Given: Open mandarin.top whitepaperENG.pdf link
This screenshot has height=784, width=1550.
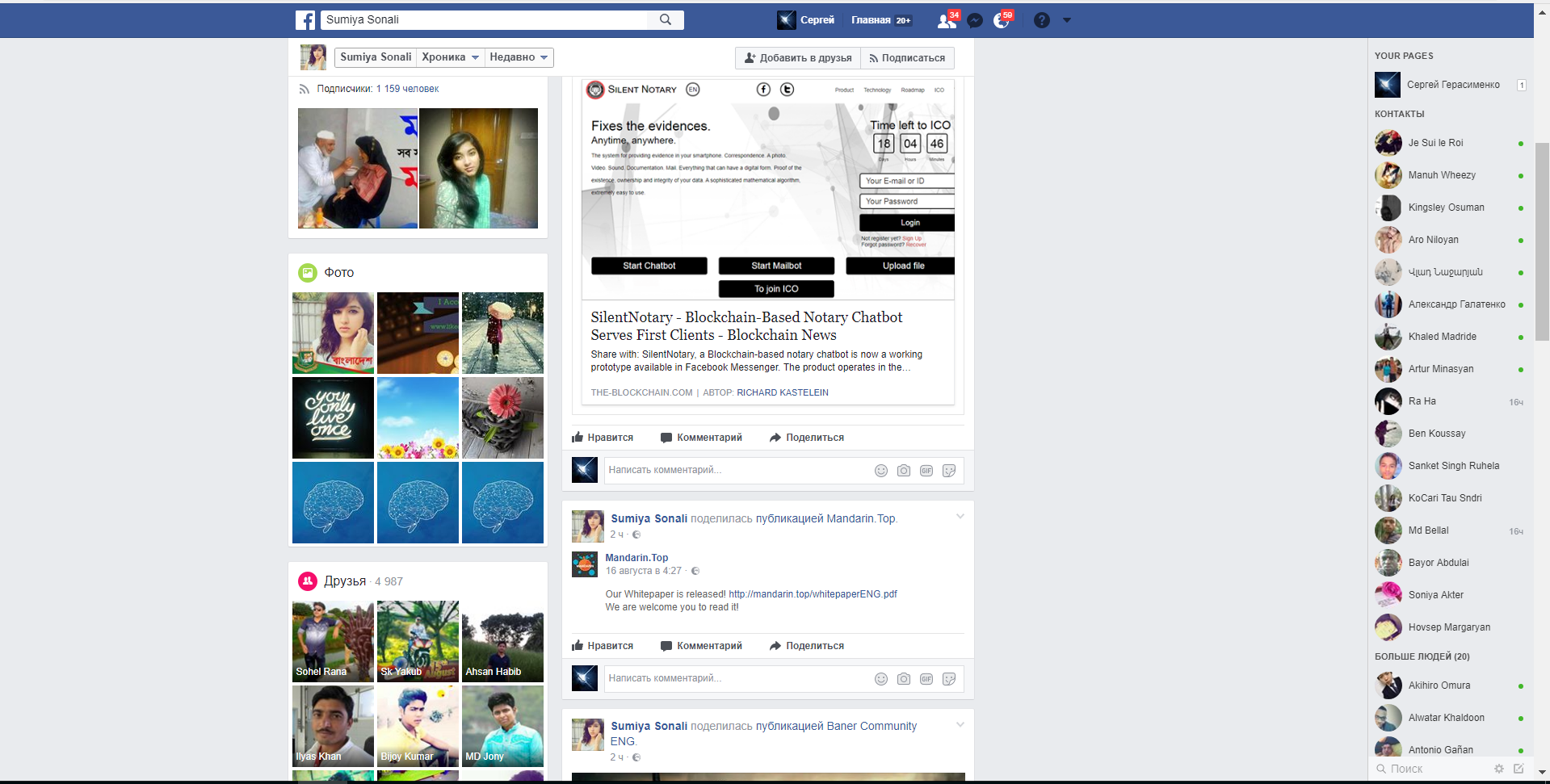Looking at the screenshot, I should pos(813,594).
